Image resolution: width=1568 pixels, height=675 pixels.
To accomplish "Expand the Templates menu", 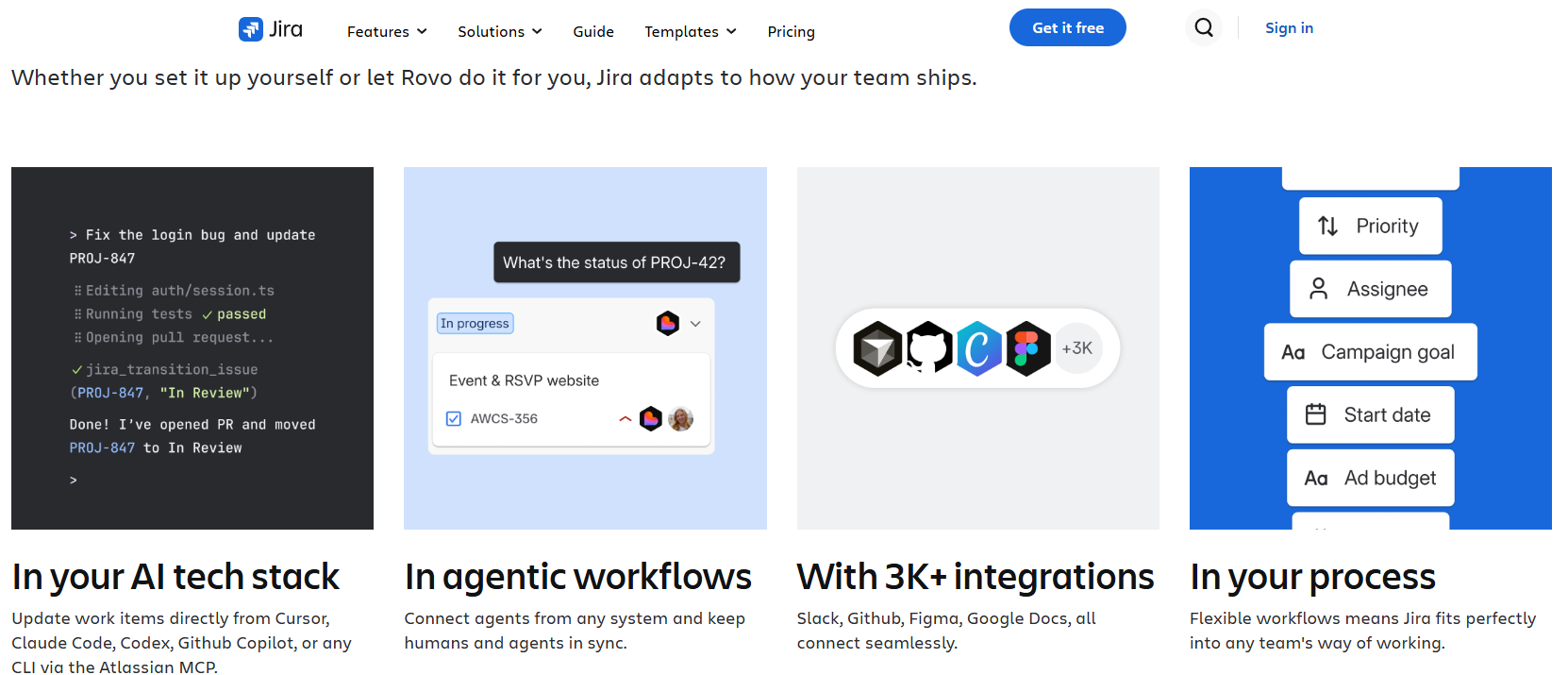I will (691, 31).
